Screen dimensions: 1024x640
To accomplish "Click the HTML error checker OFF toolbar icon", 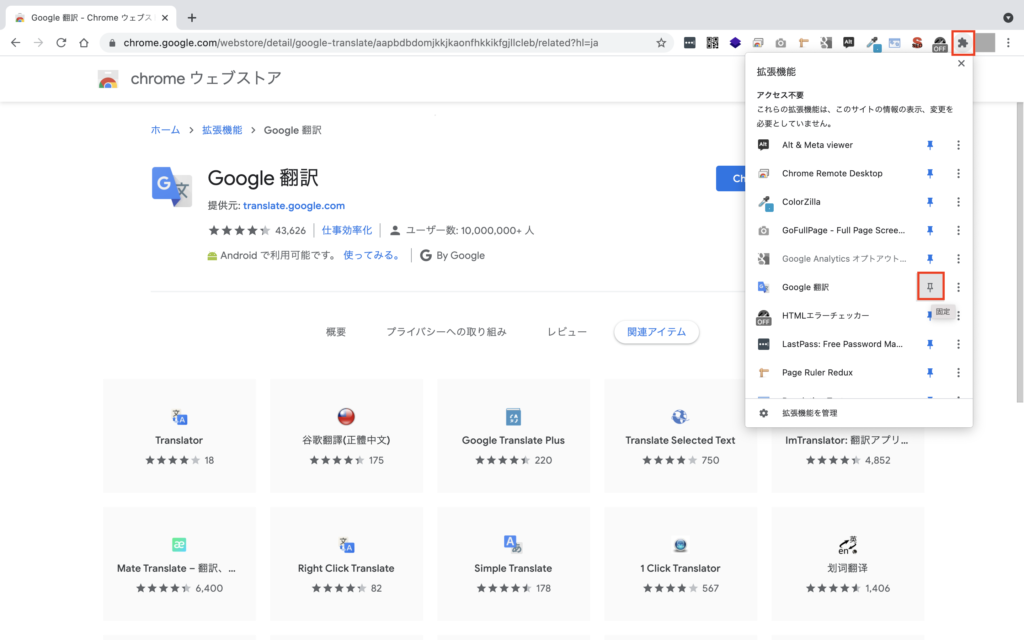I will coord(940,44).
